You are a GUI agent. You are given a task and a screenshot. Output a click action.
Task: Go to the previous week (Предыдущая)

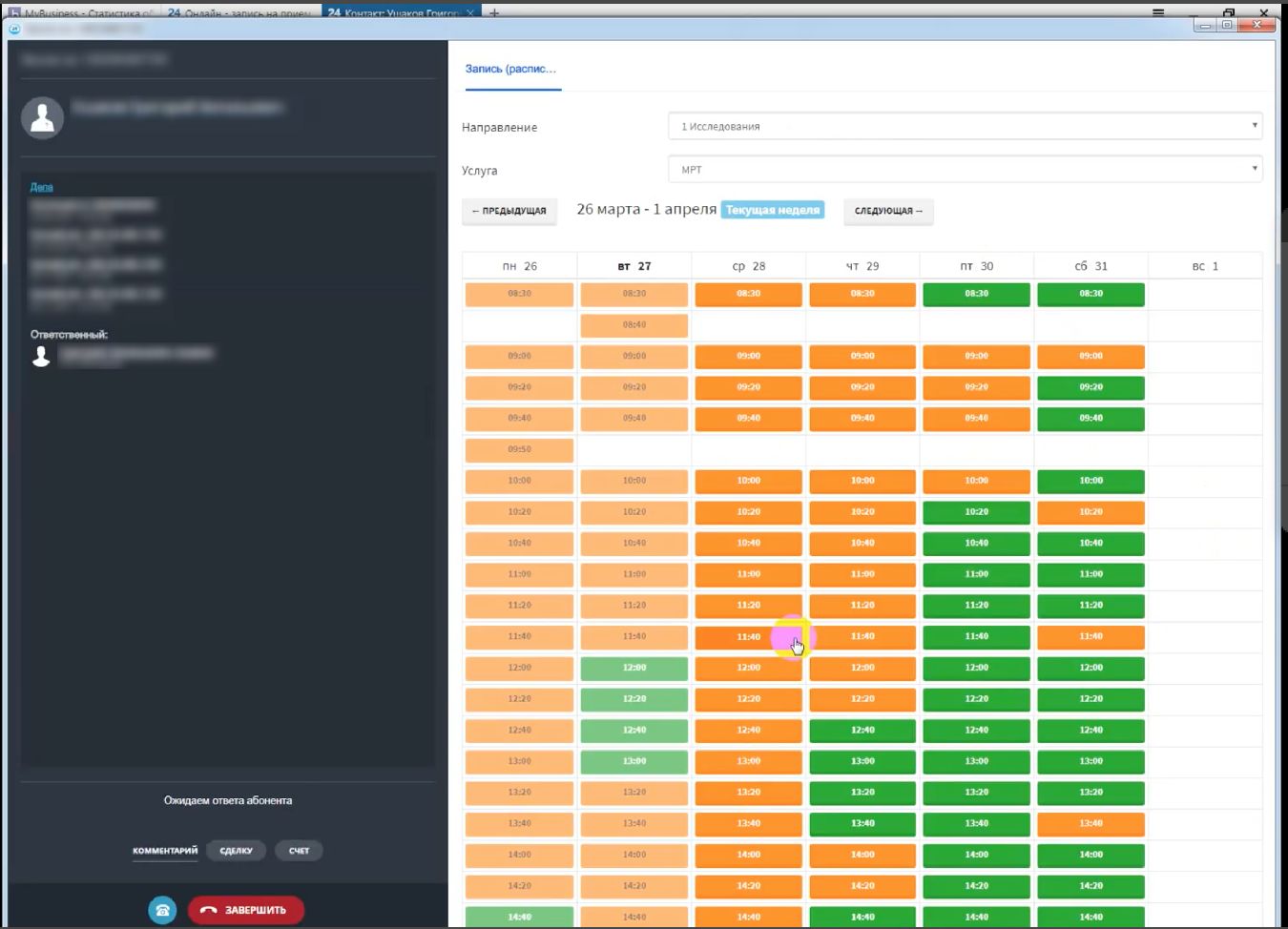(x=509, y=211)
